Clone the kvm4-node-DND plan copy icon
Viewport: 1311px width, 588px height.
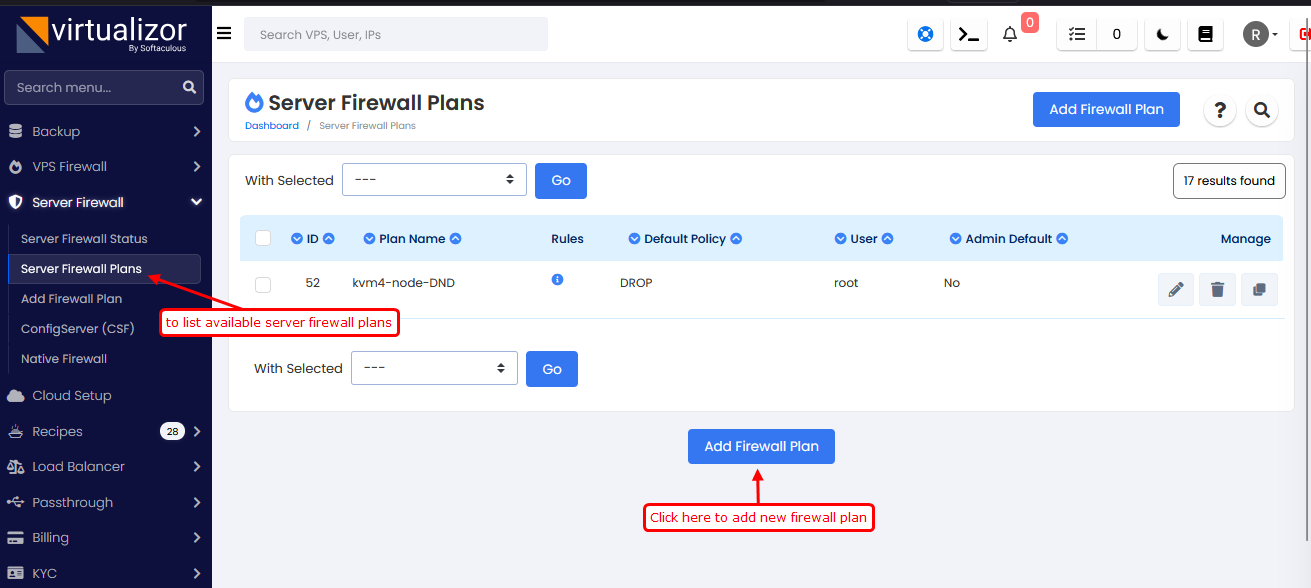(x=1259, y=290)
